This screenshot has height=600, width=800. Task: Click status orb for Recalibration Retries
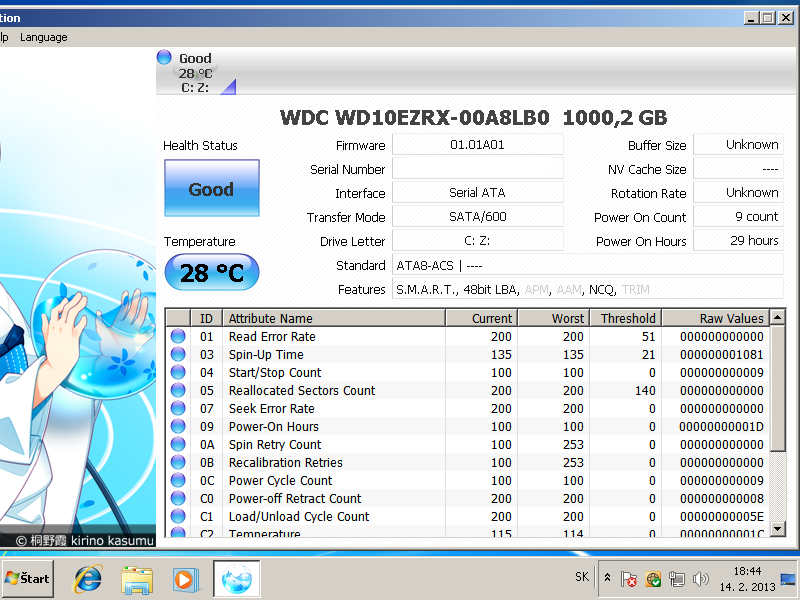178,462
